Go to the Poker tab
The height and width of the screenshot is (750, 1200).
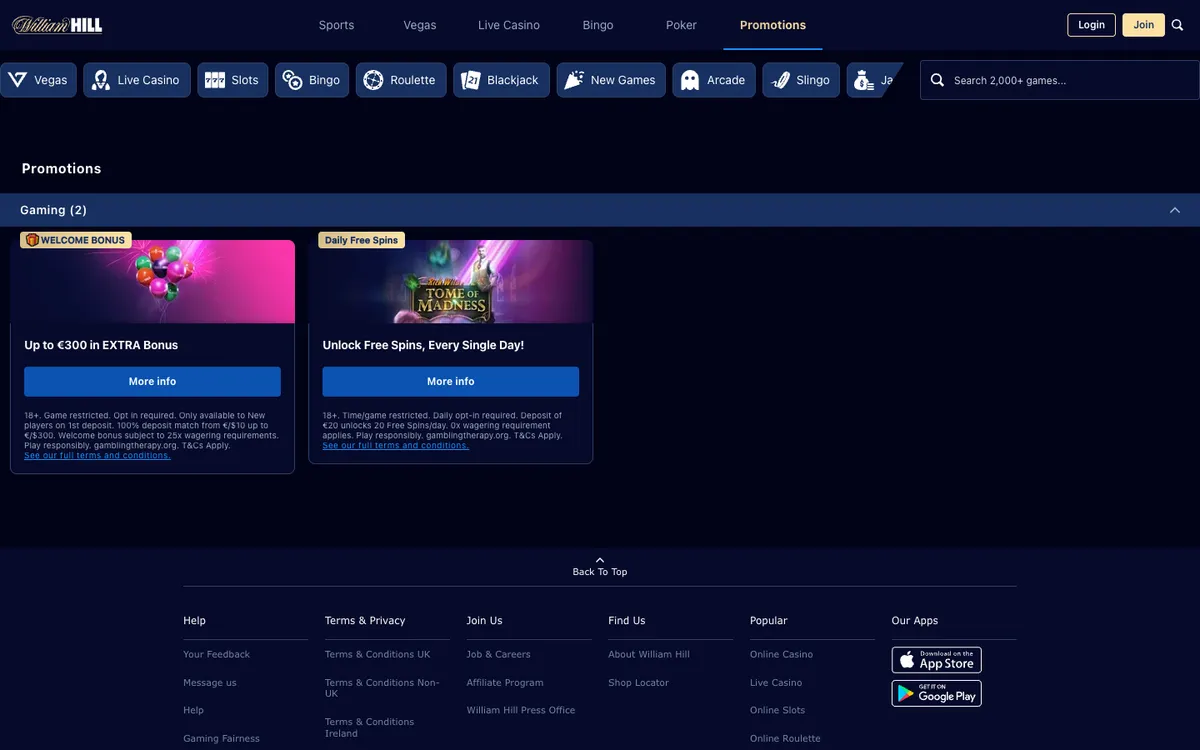[x=681, y=25]
